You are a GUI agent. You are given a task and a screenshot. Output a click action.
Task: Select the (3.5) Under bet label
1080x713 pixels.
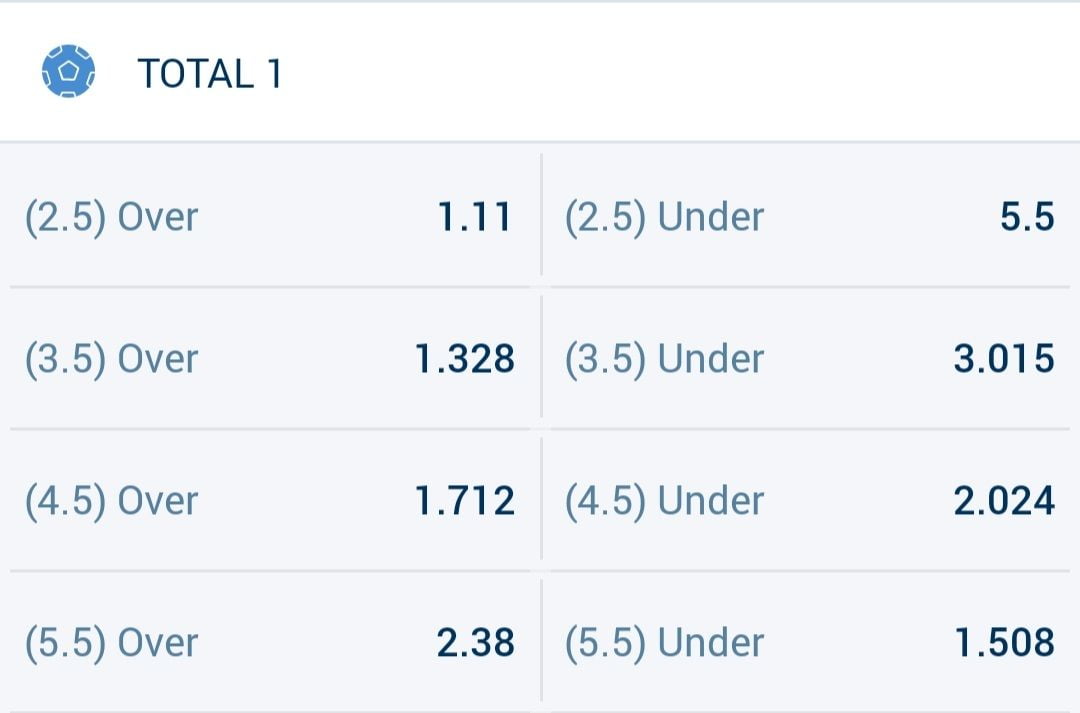click(x=664, y=359)
